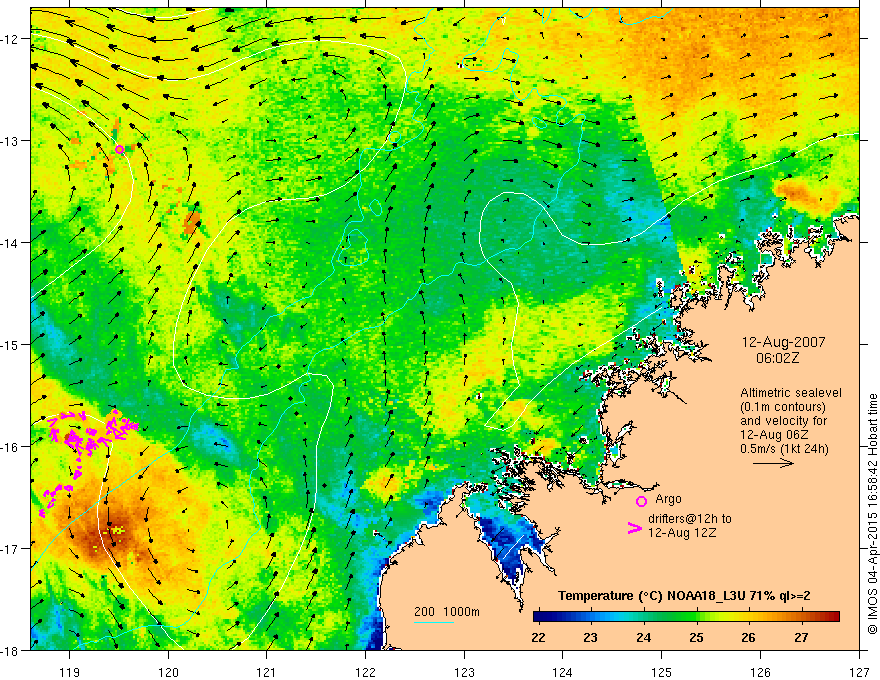Select the temperature color bar
This screenshot has height=680, width=880.
click(686, 617)
